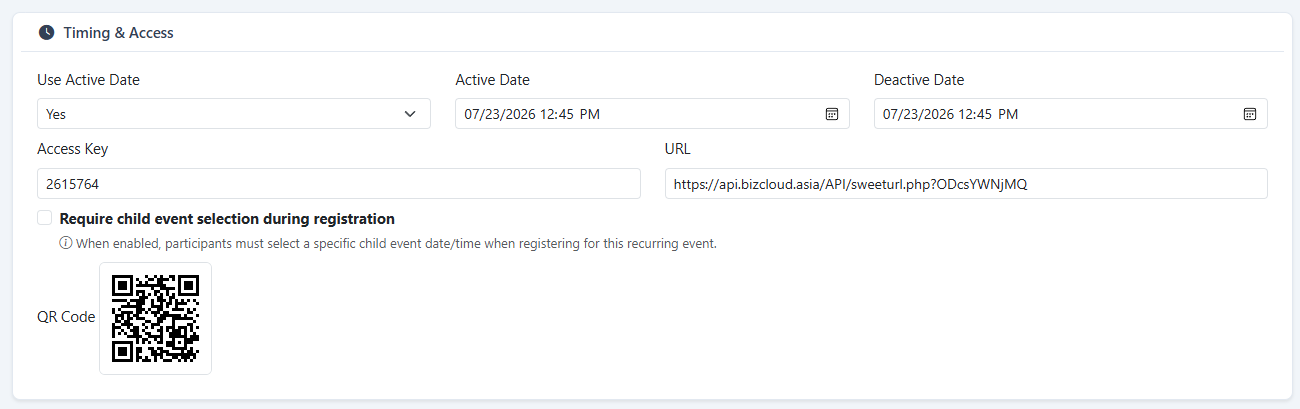The image size is (1300, 409).
Task: Enable Require child event selection checkbox
Action: pos(44,218)
